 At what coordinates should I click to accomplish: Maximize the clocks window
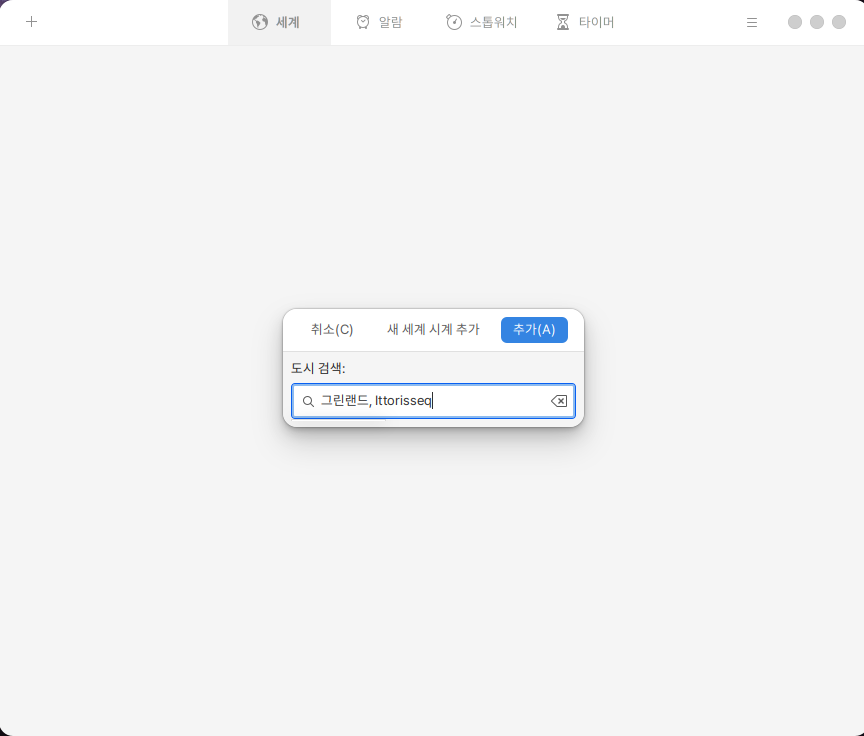coord(817,22)
